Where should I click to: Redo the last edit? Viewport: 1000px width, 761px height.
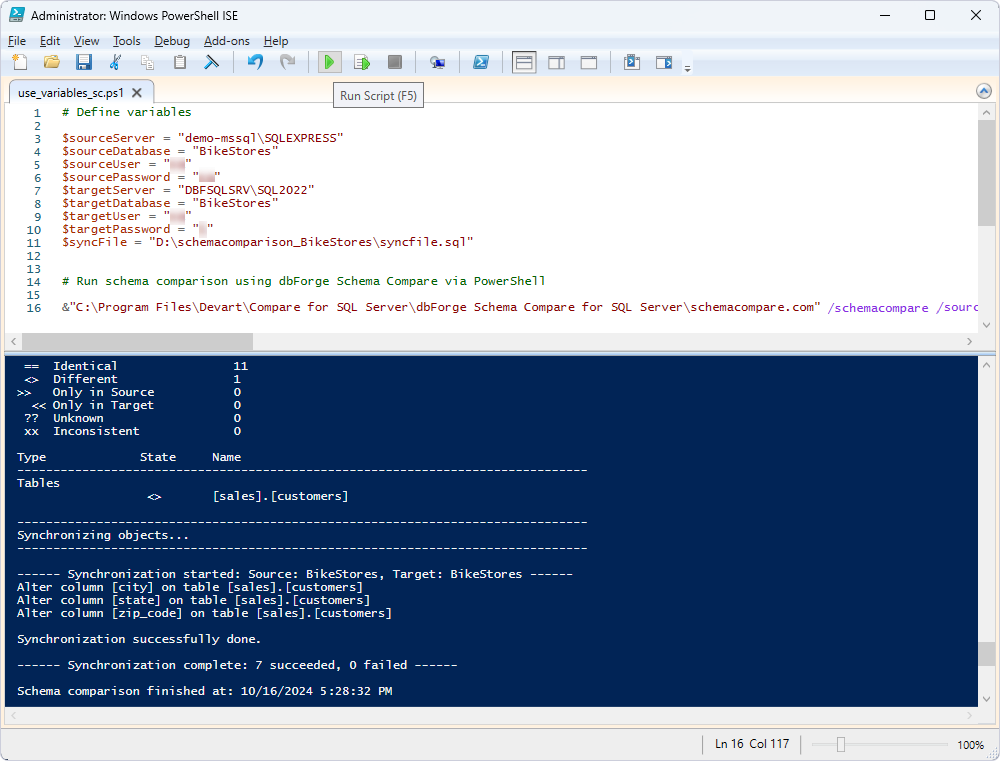coord(288,62)
